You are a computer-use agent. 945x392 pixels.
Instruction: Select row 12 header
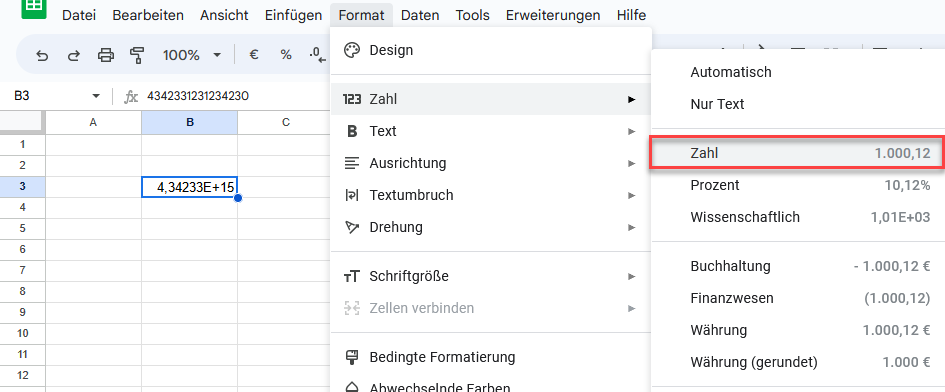tap(23, 375)
